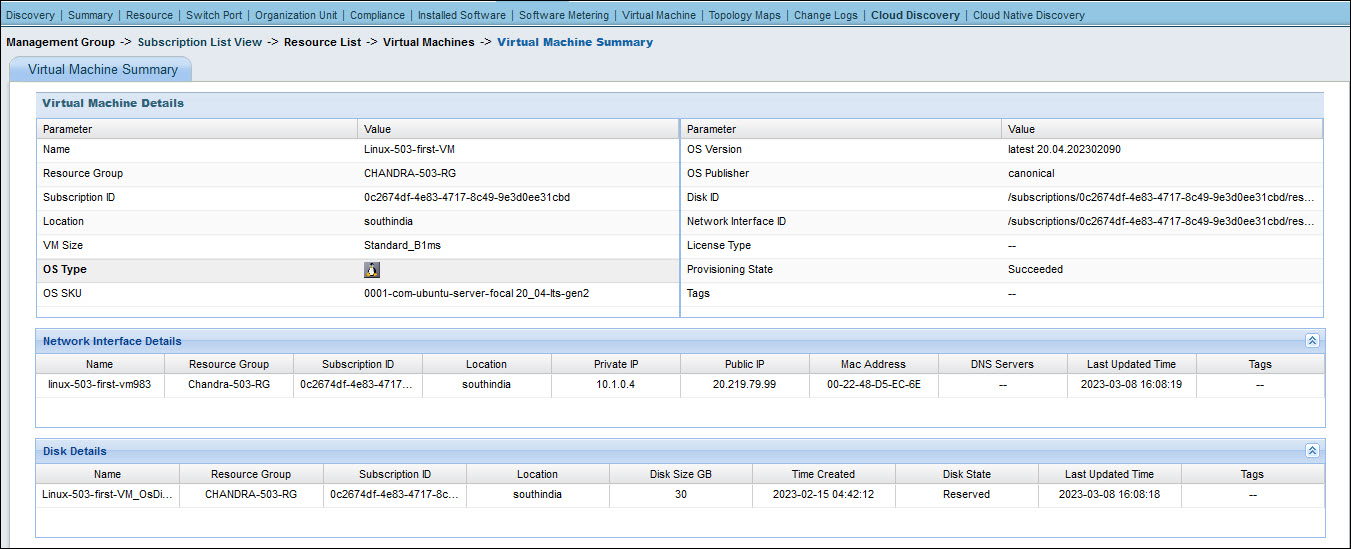Click the Linux-503-first-VM_OsDi... disk name
The width and height of the screenshot is (1351, 549).
(x=108, y=495)
